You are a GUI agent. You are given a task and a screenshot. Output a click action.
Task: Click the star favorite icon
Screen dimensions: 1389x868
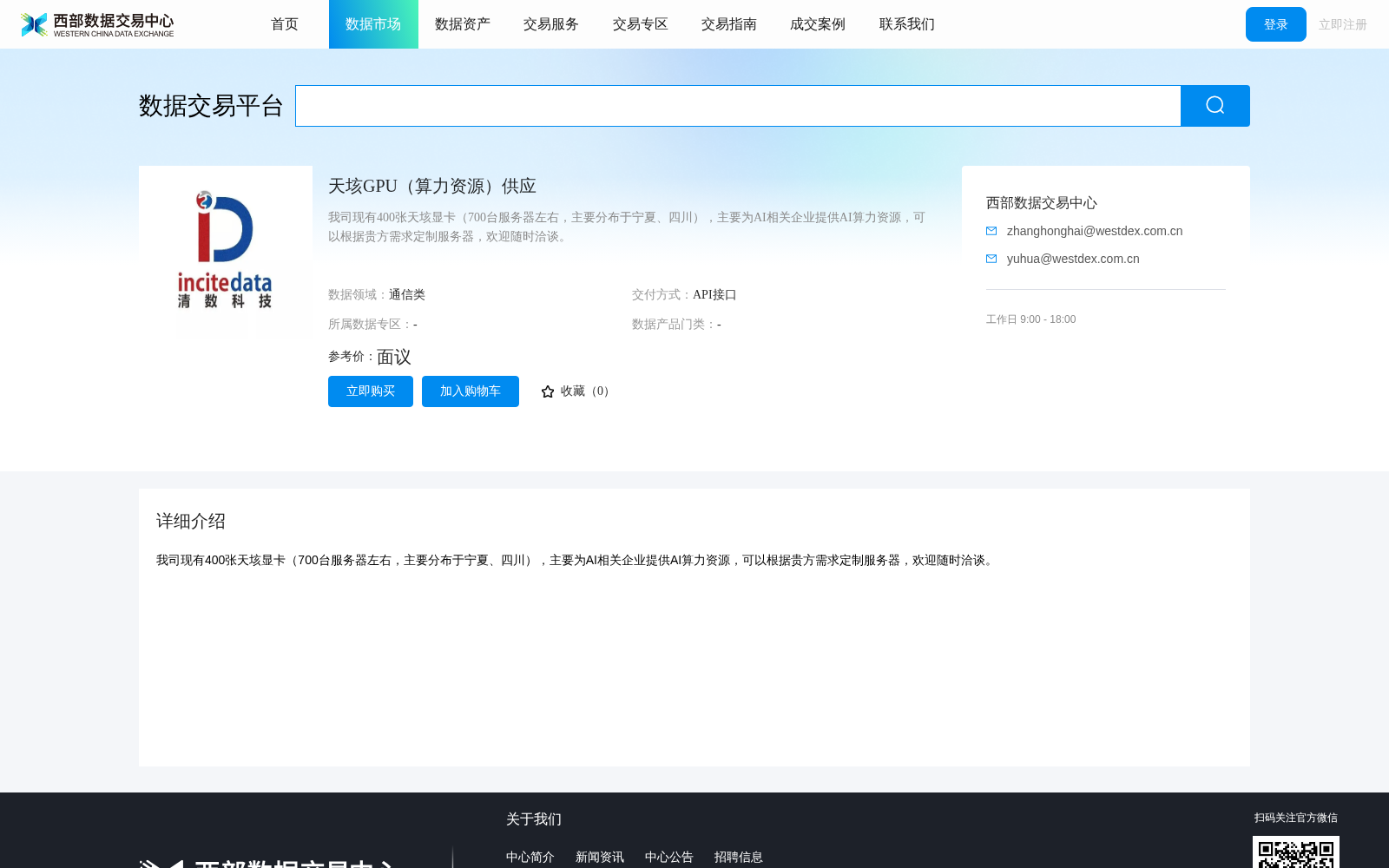[x=548, y=391]
